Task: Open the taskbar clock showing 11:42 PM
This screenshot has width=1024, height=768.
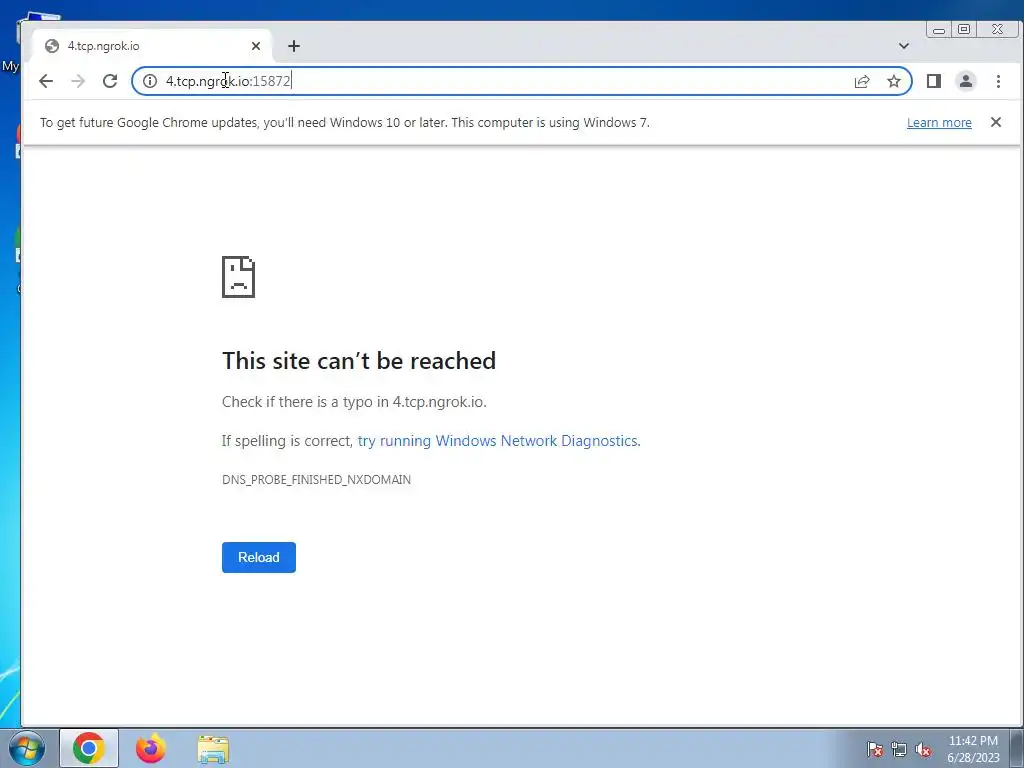Action: (x=973, y=749)
